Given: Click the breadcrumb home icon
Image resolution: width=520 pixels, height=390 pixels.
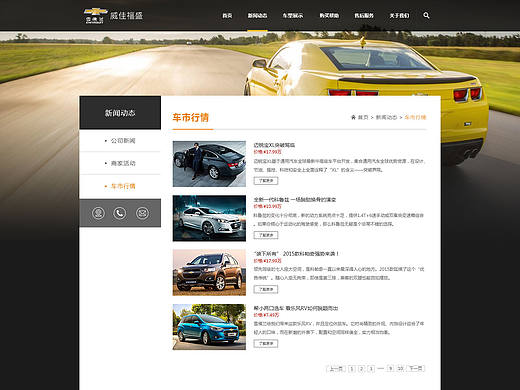Looking at the screenshot, I should [353, 117].
